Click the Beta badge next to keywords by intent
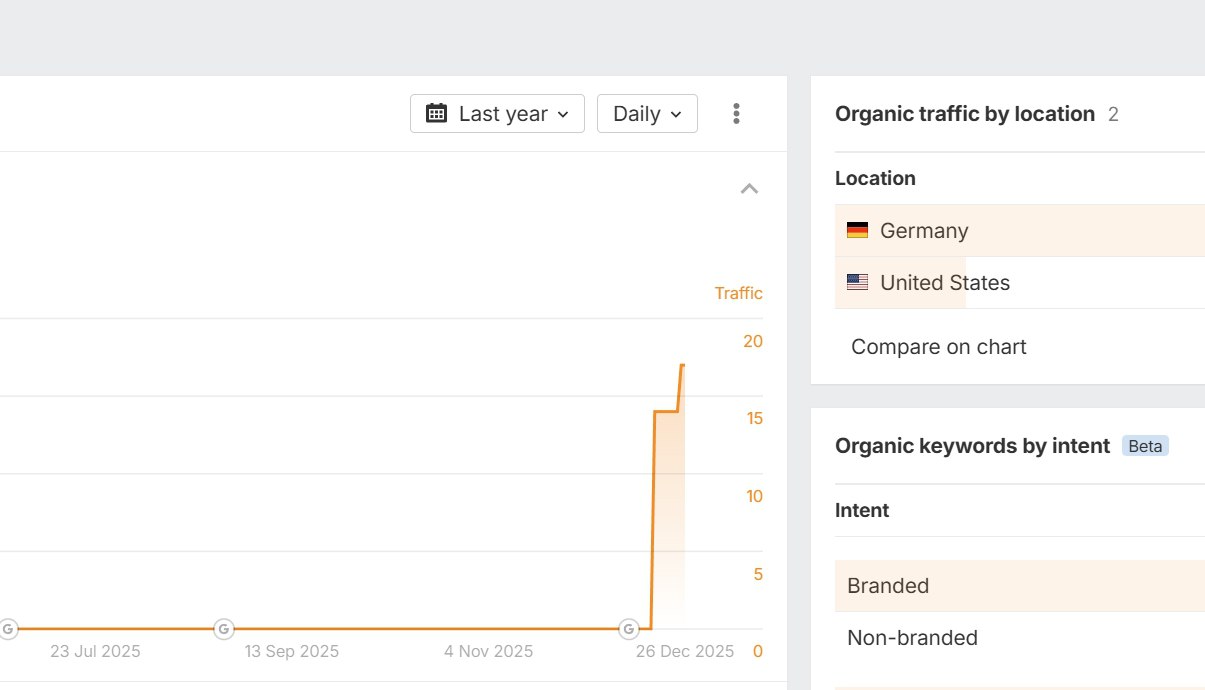Viewport: 1205px width, 690px height. (x=1145, y=446)
